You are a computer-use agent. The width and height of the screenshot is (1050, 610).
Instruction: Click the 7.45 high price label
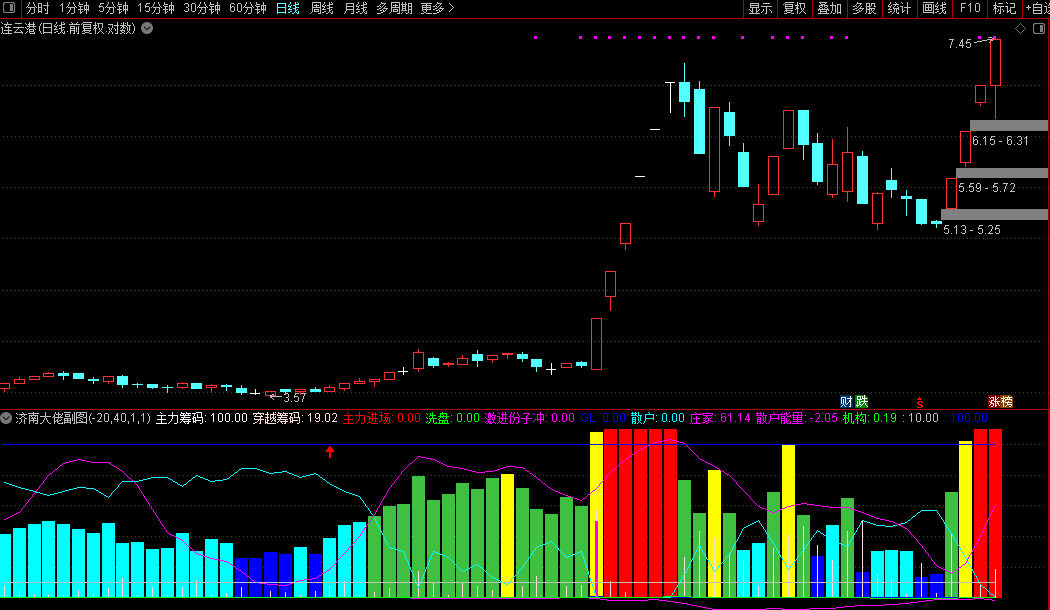pyautogui.click(x=960, y=44)
